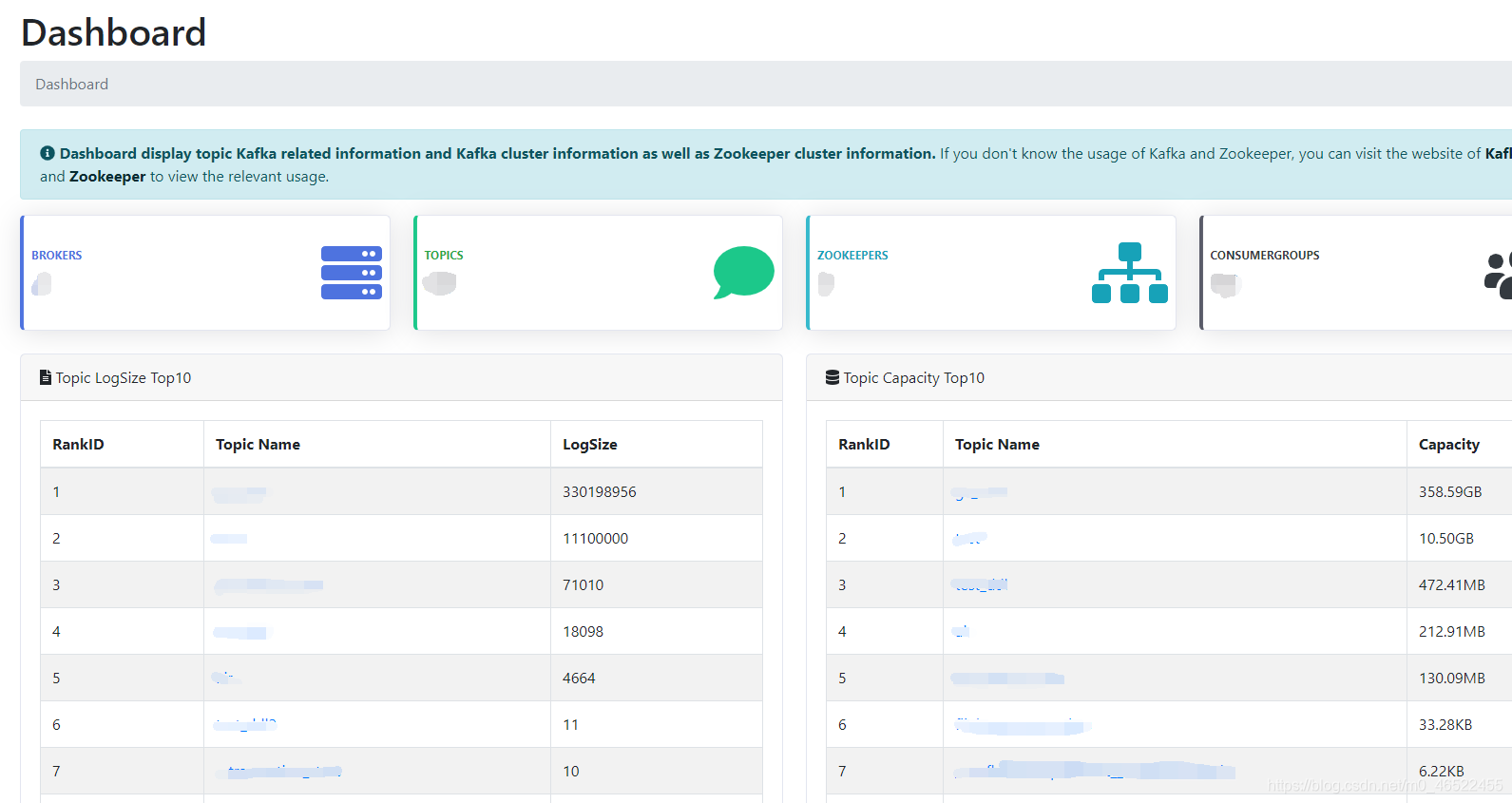Image resolution: width=1512 pixels, height=803 pixels.
Task: Open the topic link in the 358.59GB row
Action: tap(980, 492)
